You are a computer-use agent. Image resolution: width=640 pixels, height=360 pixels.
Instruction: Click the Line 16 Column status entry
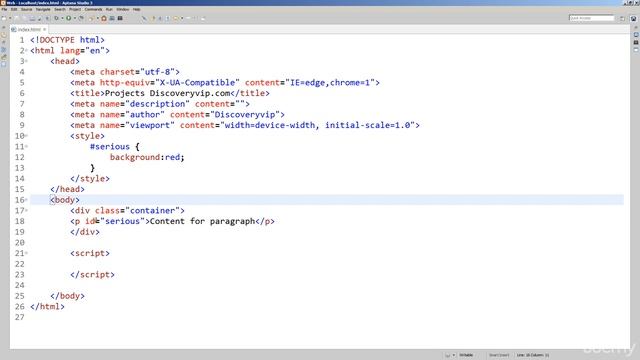[533, 355]
